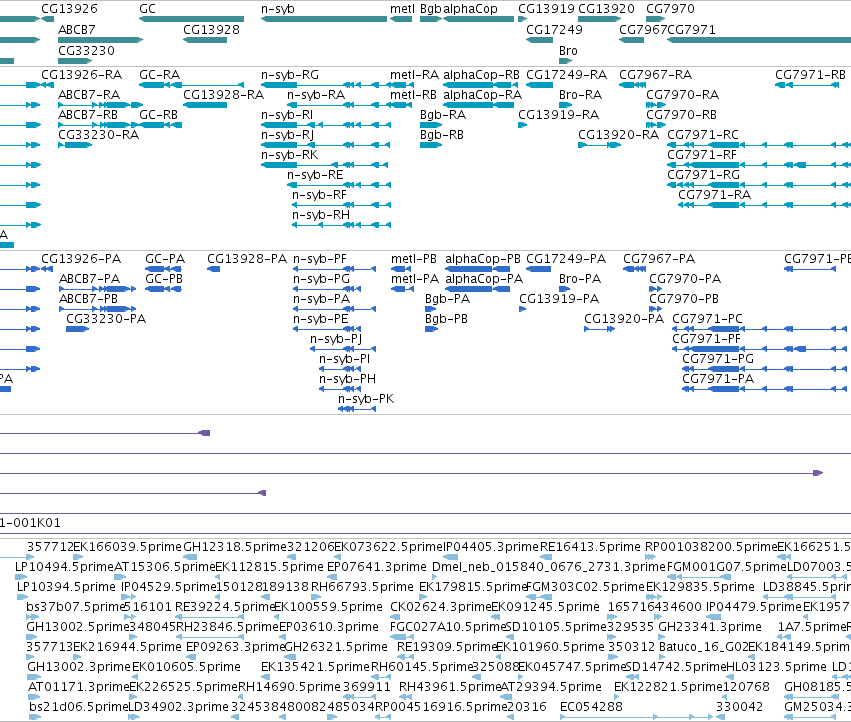Click protein GC-PB

[163, 289]
